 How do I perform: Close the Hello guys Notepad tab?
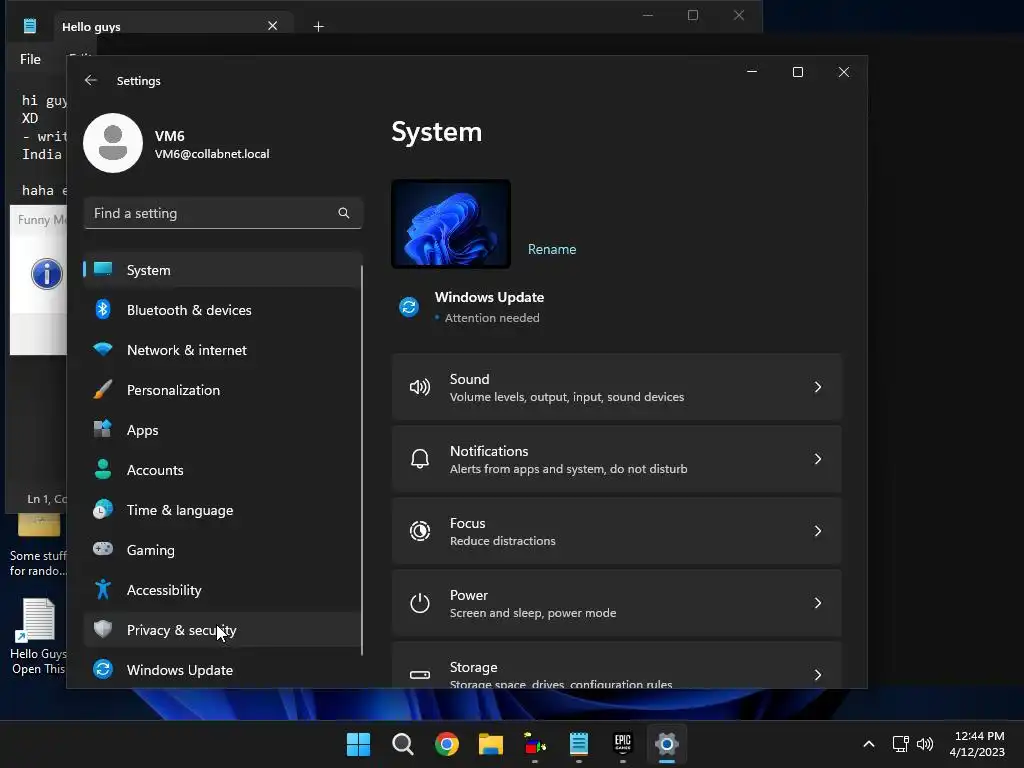click(272, 26)
